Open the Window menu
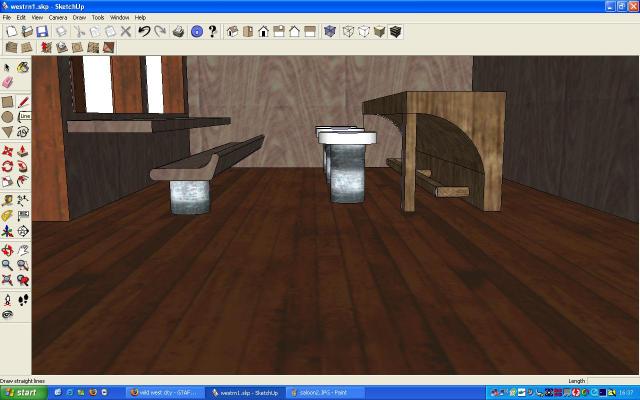The width and height of the screenshot is (640, 400). [x=119, y=17]
